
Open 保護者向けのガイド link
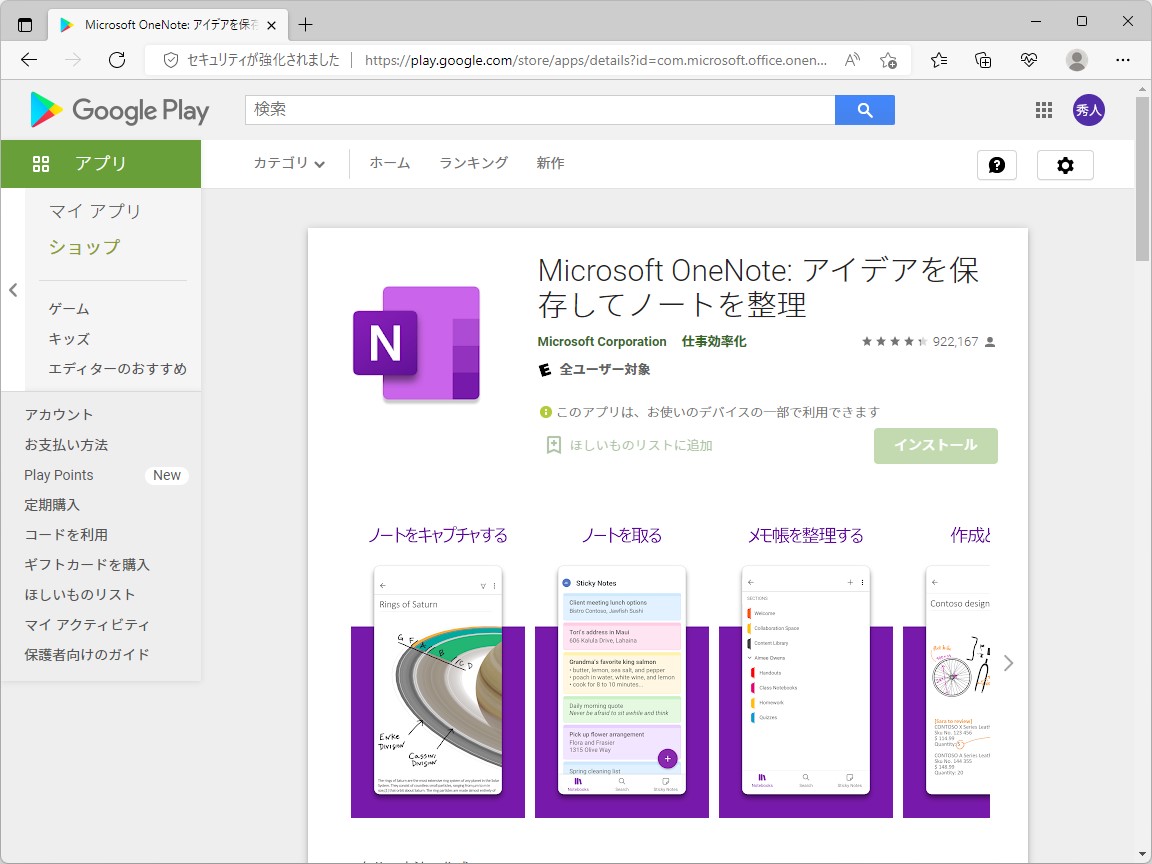87,655
